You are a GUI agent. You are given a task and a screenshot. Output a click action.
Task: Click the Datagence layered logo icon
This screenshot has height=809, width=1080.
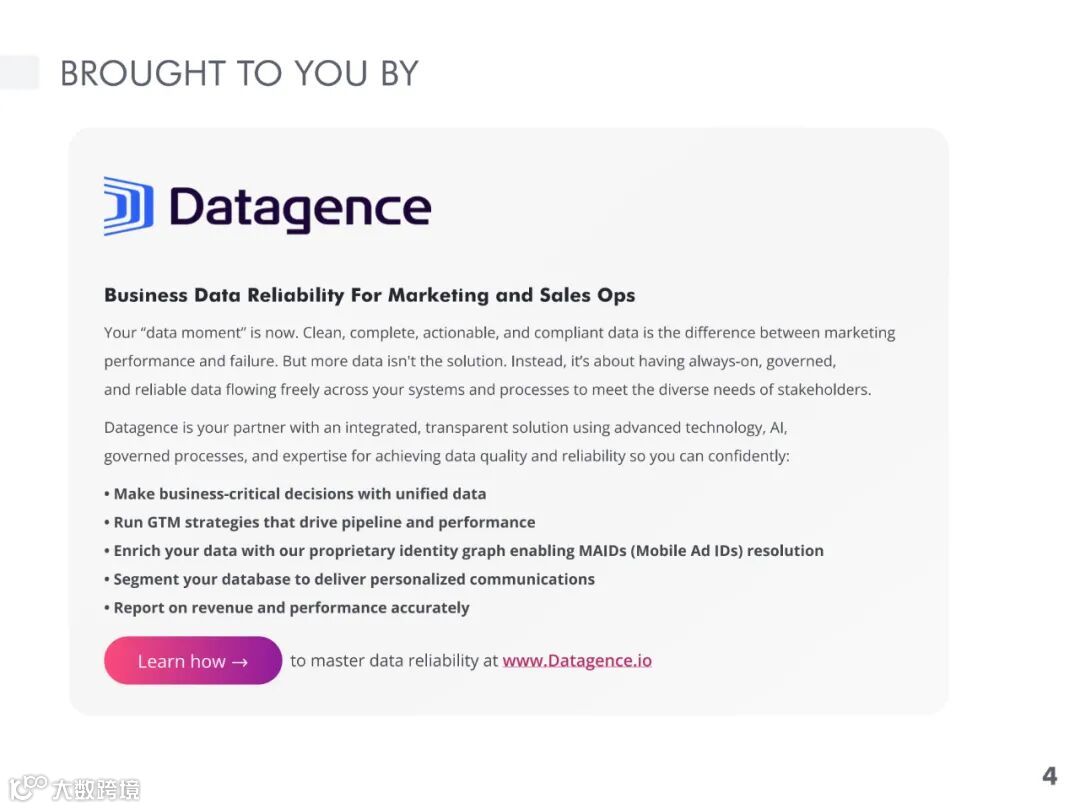(x=128, y=207)
